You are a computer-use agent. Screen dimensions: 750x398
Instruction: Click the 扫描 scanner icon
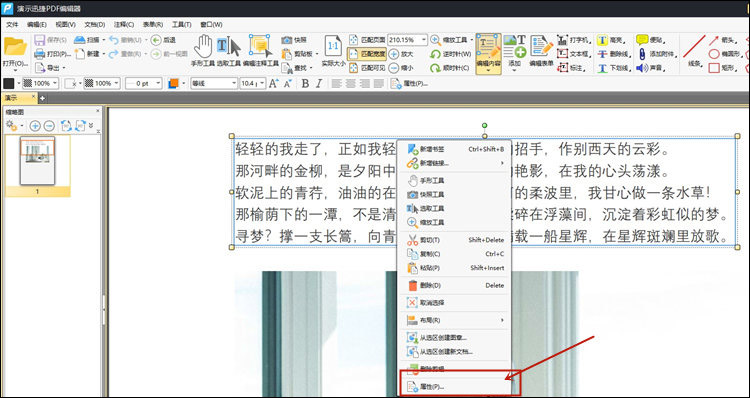79,40
